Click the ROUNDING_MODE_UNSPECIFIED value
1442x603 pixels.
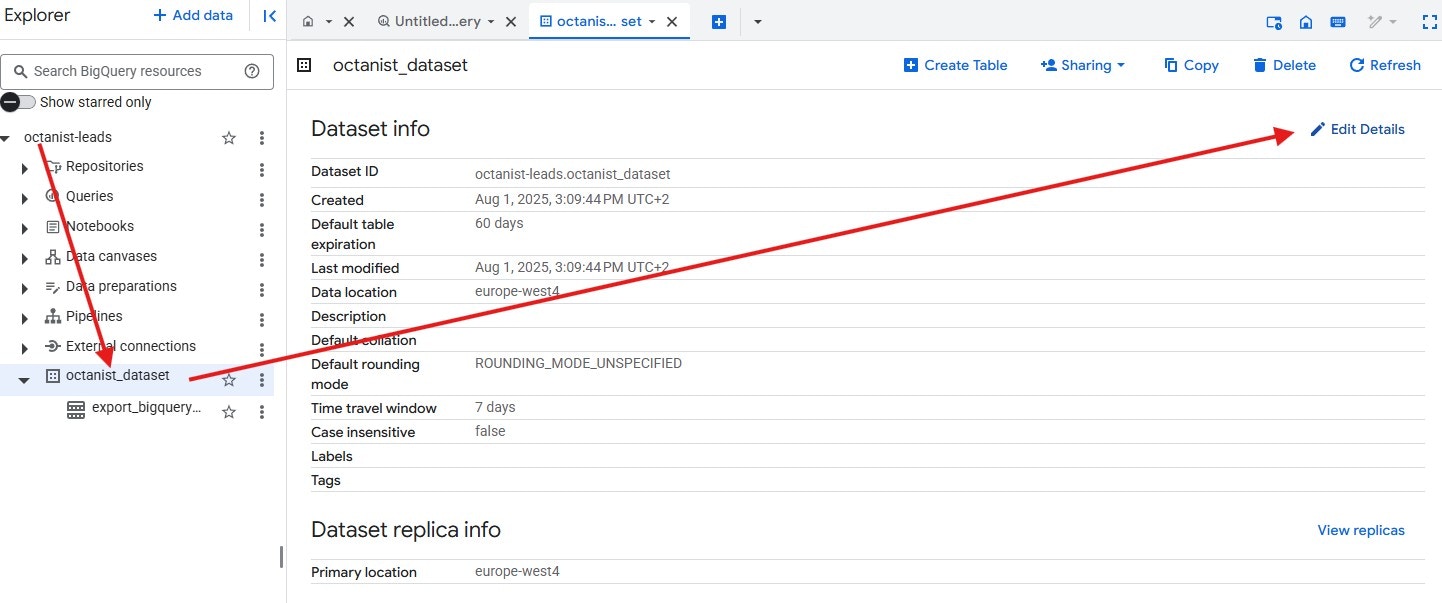(578, 363)
